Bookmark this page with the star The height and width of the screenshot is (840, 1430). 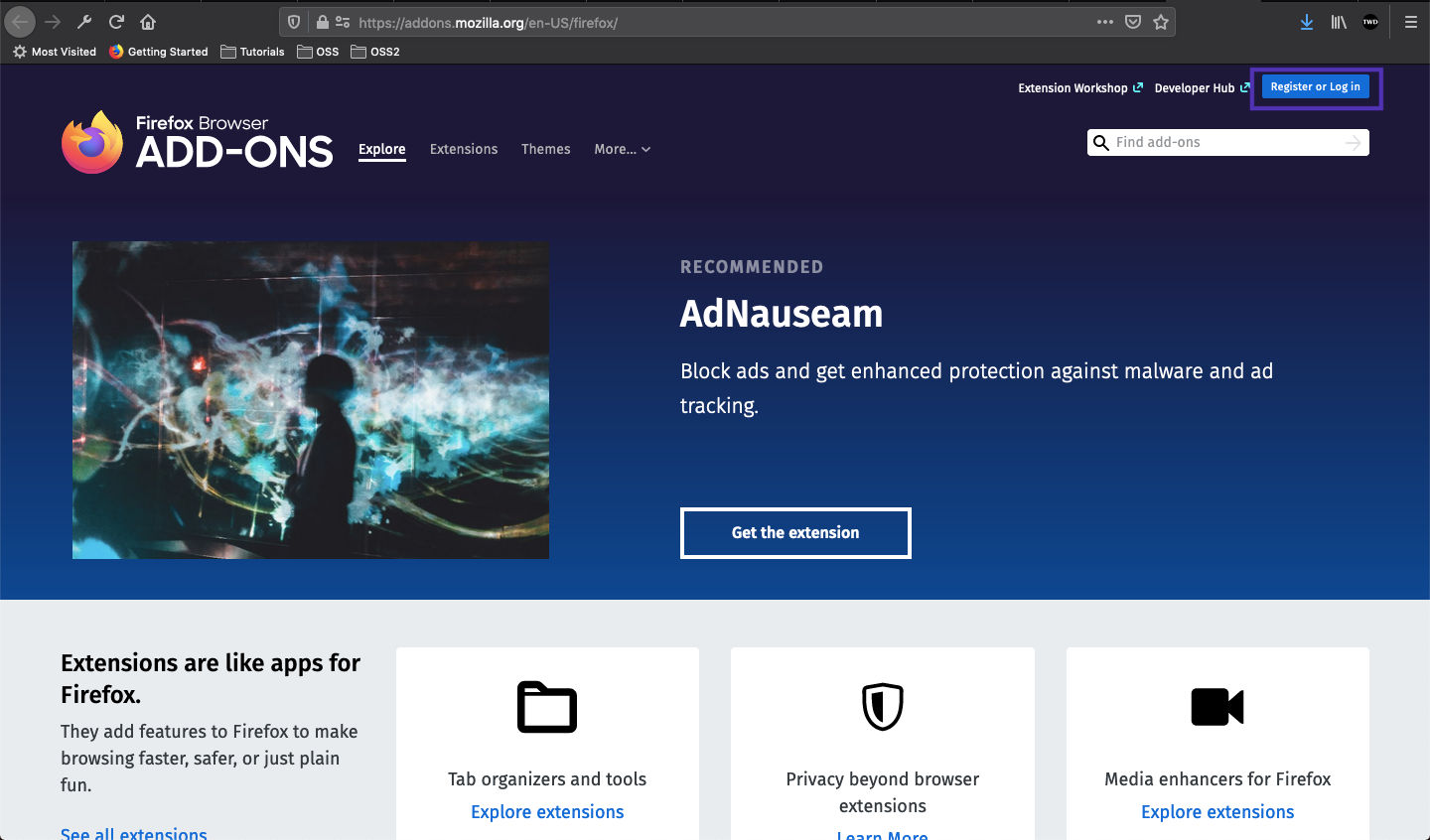point(1161,22)
